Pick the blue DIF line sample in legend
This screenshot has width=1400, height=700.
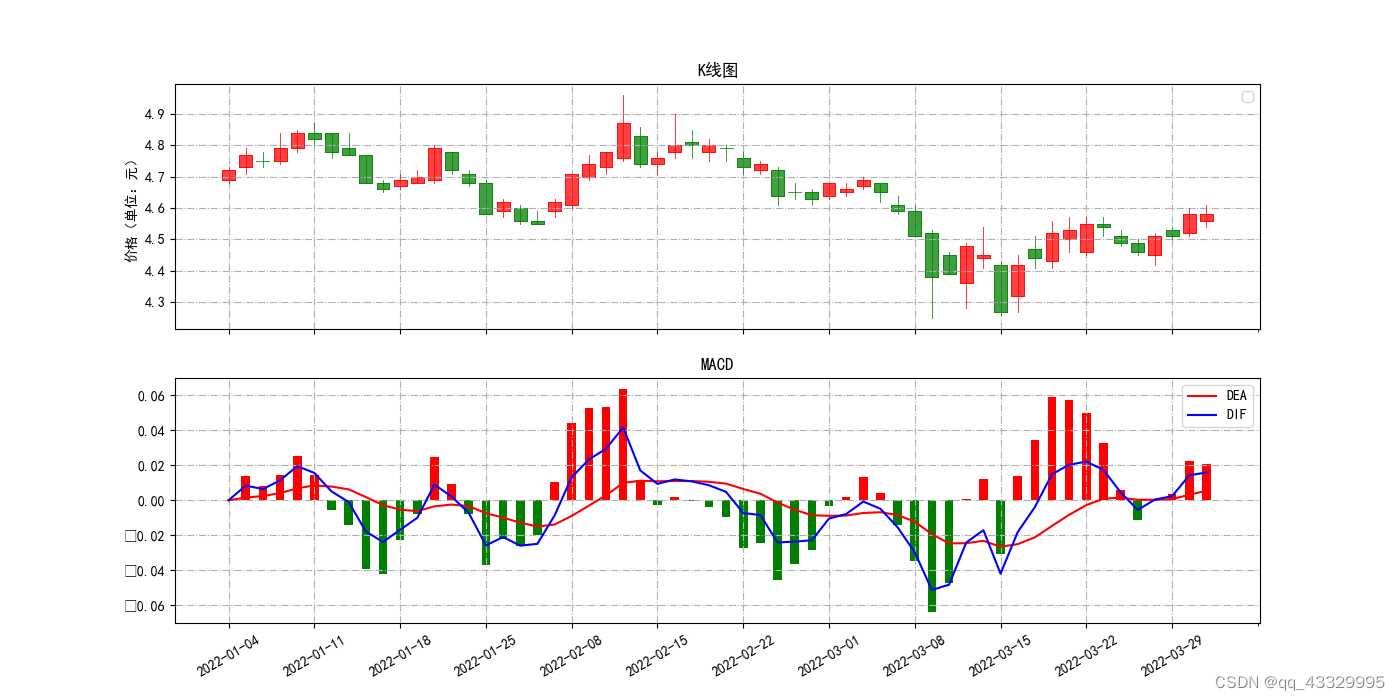pyautogui.click(x=1203, y=414)
